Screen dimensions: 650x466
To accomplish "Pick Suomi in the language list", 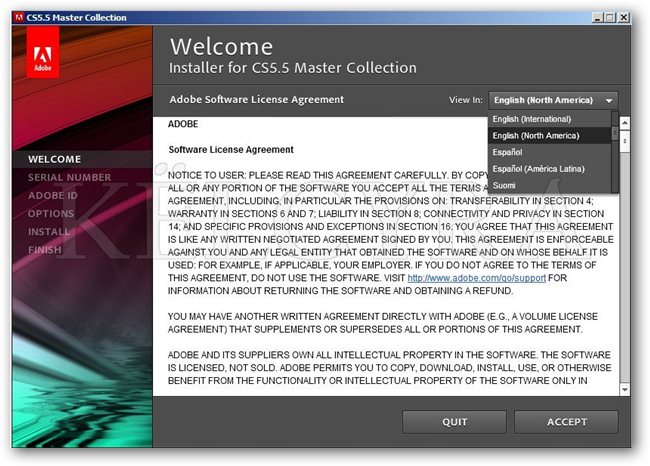I will pyautogui.click(x=550, y=185).
